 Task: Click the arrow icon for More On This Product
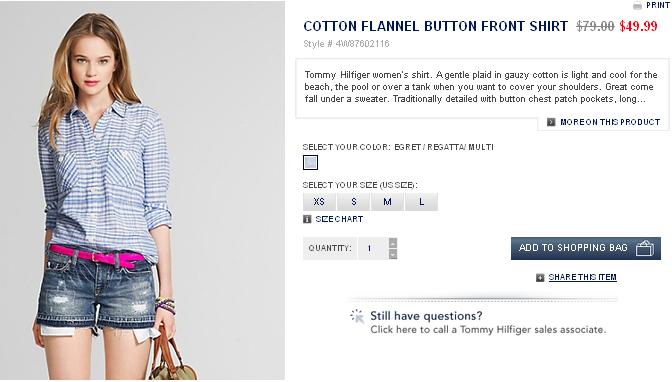click(x=551, y=122)
